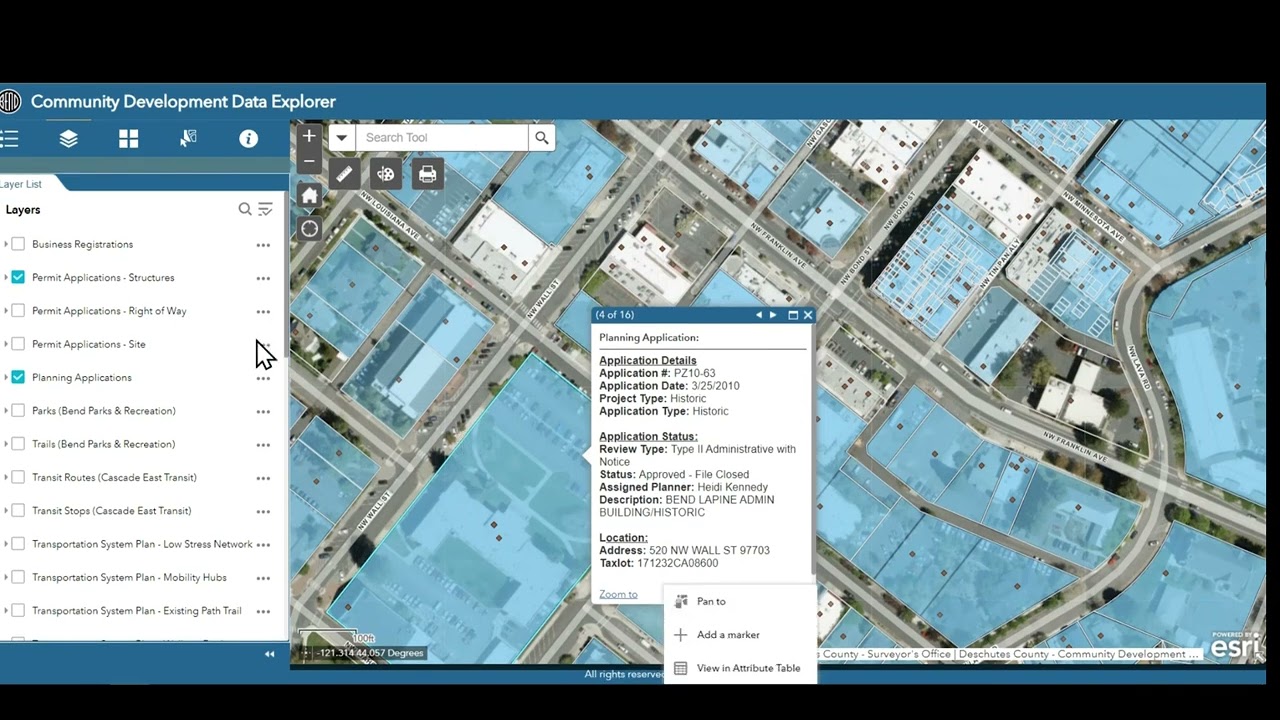Open the hamburger menu icon
The image size is (1280, 720).
click(9, 139)
